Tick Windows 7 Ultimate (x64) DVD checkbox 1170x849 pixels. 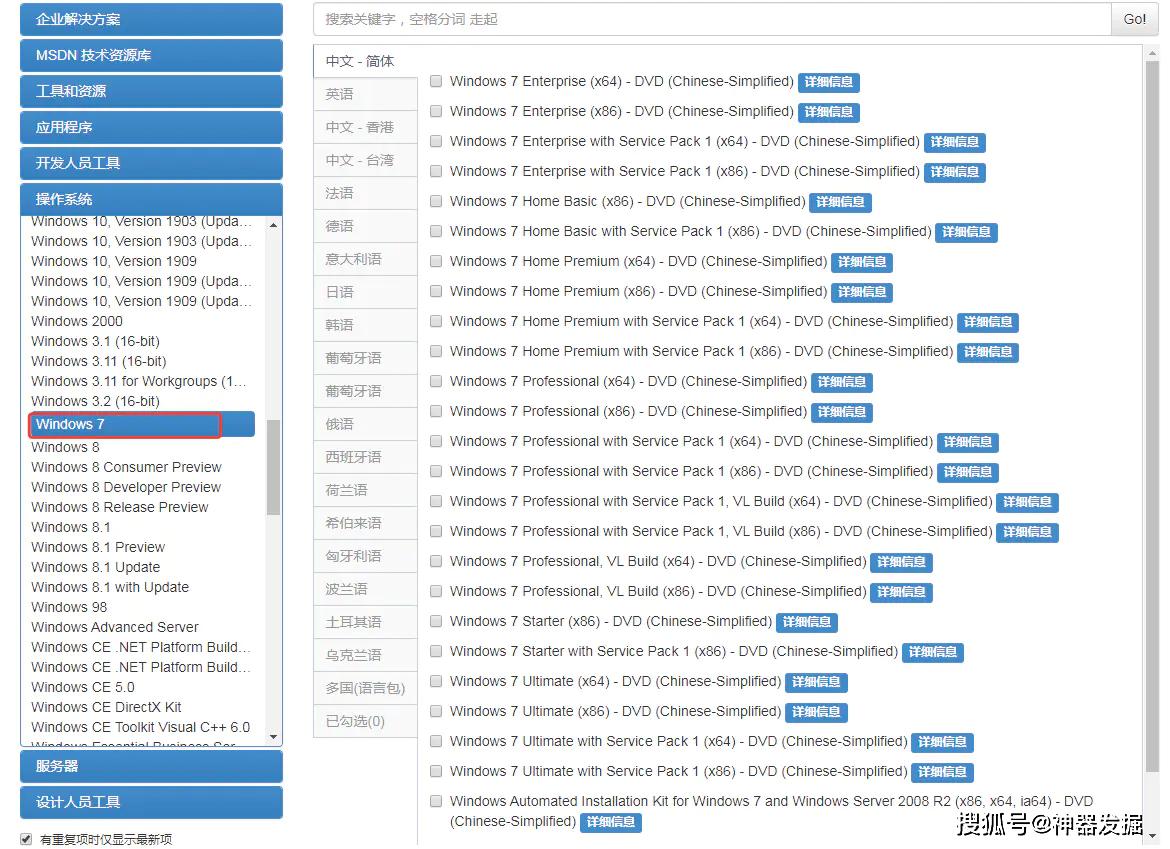pos(436,681)
